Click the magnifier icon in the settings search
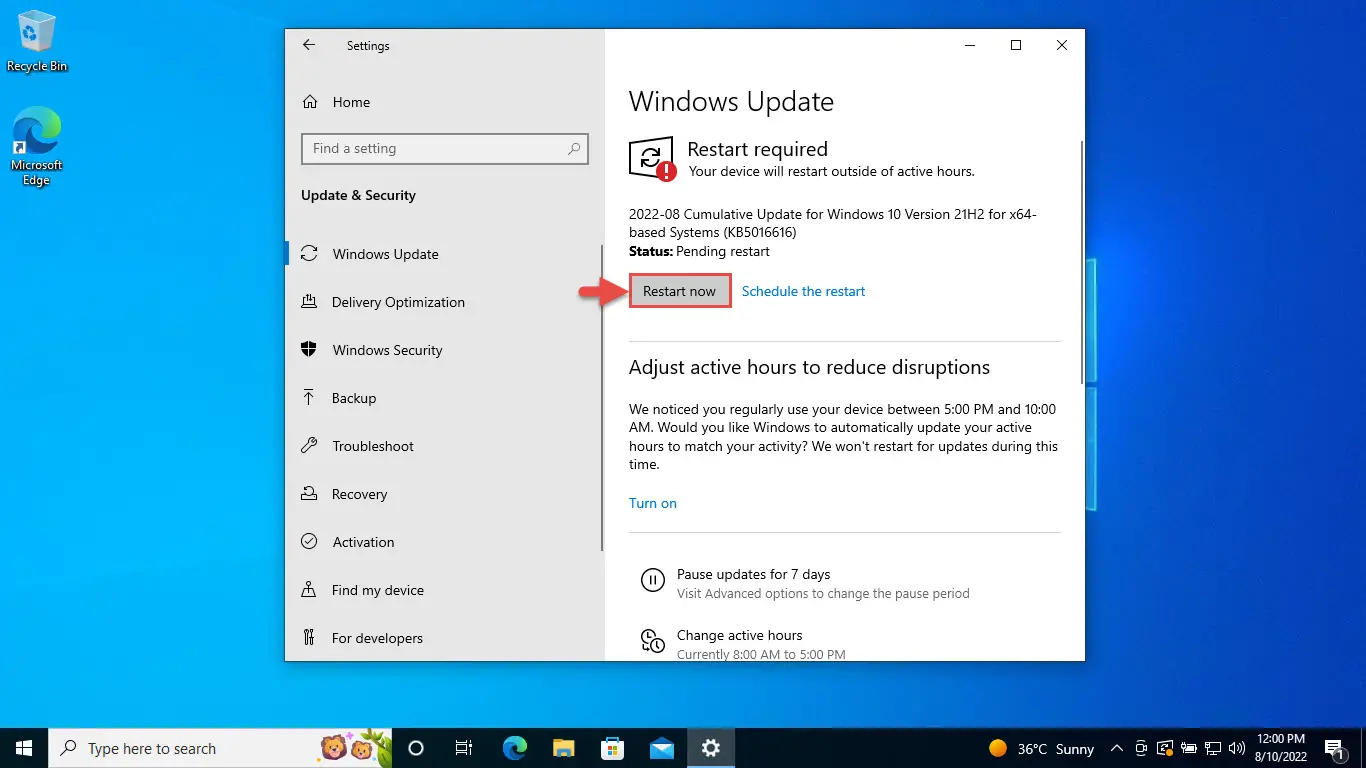Viewport: 1366px width, 768px height. coord(574,149)
